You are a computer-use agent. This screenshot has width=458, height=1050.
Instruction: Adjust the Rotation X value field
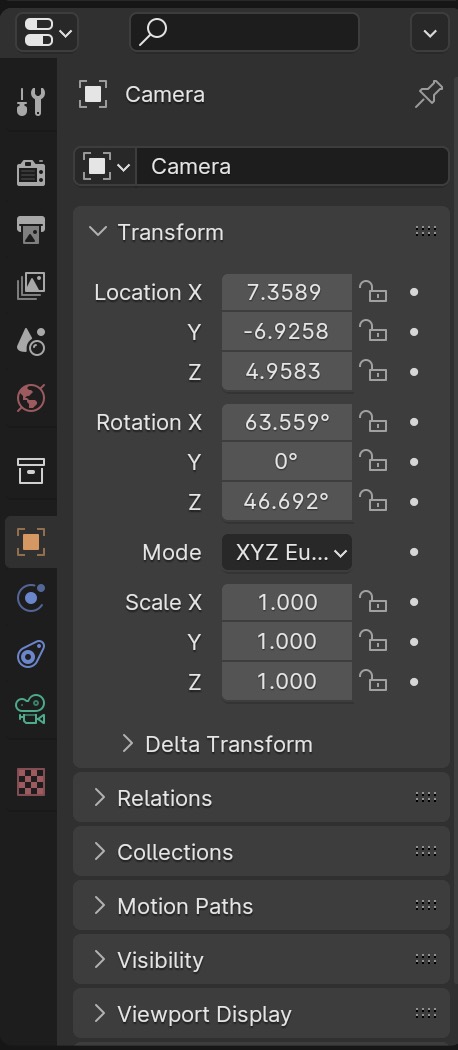pos(287,422)
